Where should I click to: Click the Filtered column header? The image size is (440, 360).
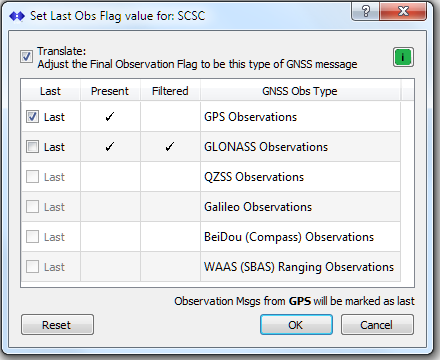click(170, 91)
